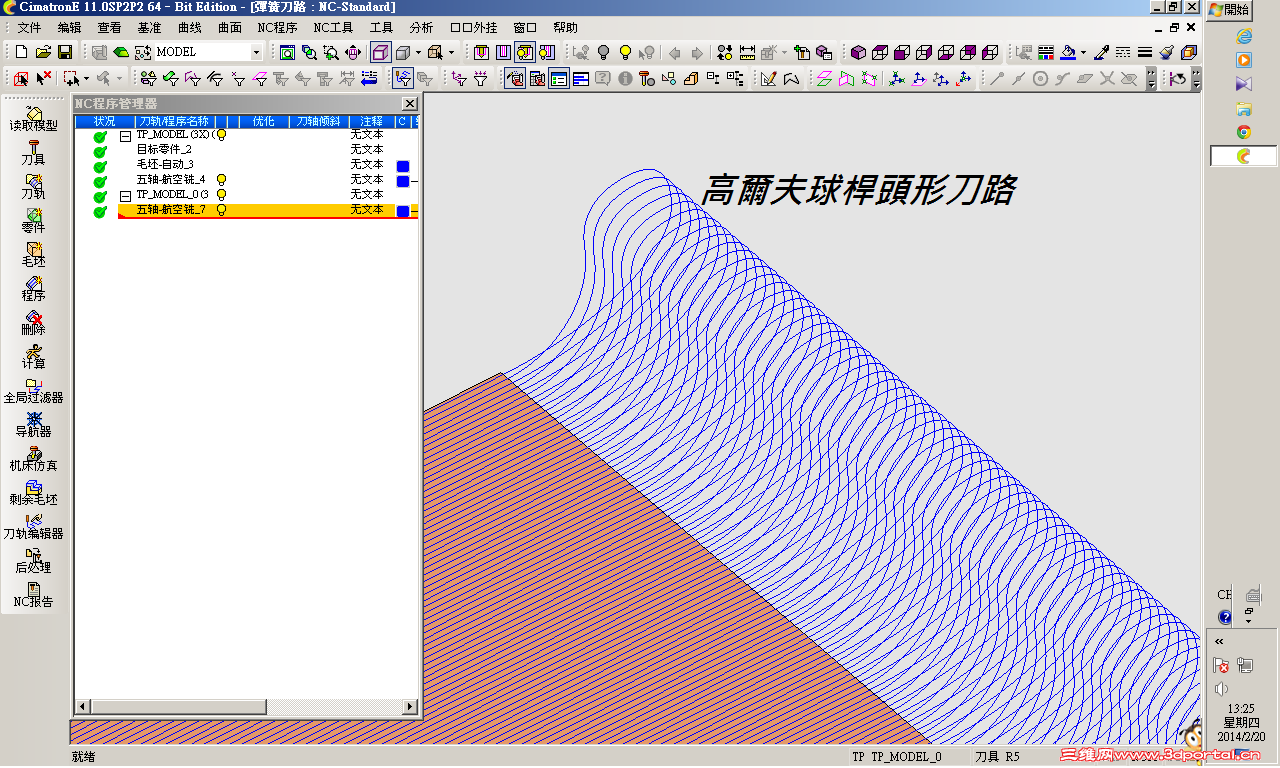
Task: Start 机床仿真 (machine simulation) from sidebar
Action: 33,458
